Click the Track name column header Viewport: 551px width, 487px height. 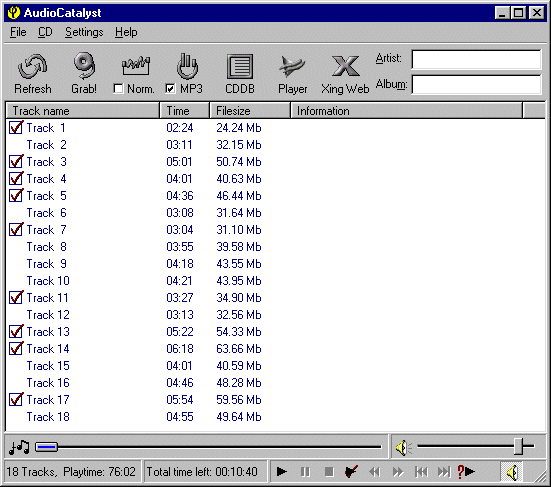(83, 111)
